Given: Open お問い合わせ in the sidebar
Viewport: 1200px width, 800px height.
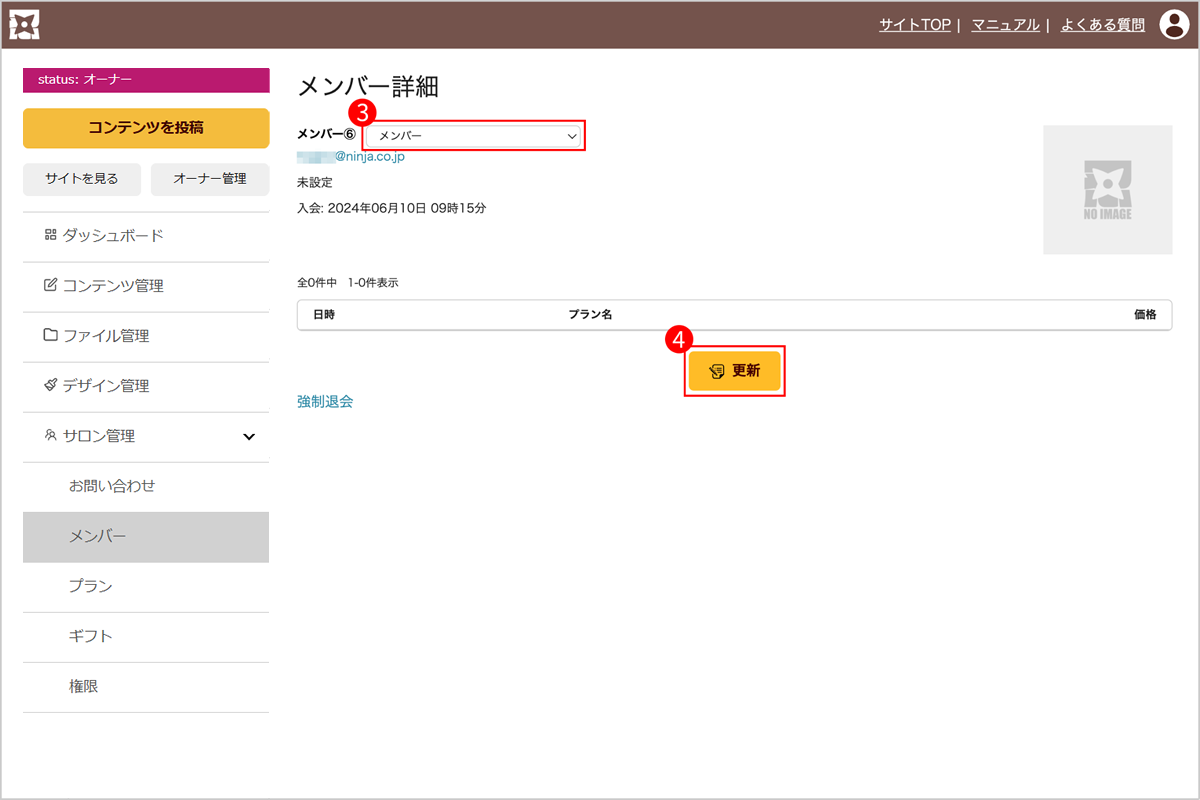Looking at the screenshot, I should click(112, 487).
